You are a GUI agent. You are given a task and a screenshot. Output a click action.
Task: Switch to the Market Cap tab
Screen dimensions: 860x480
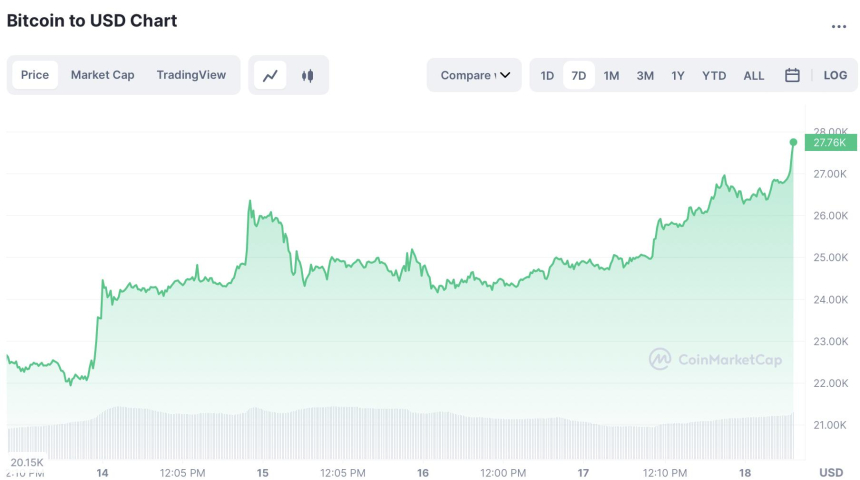pyautogui.click(x=102, y=75)
